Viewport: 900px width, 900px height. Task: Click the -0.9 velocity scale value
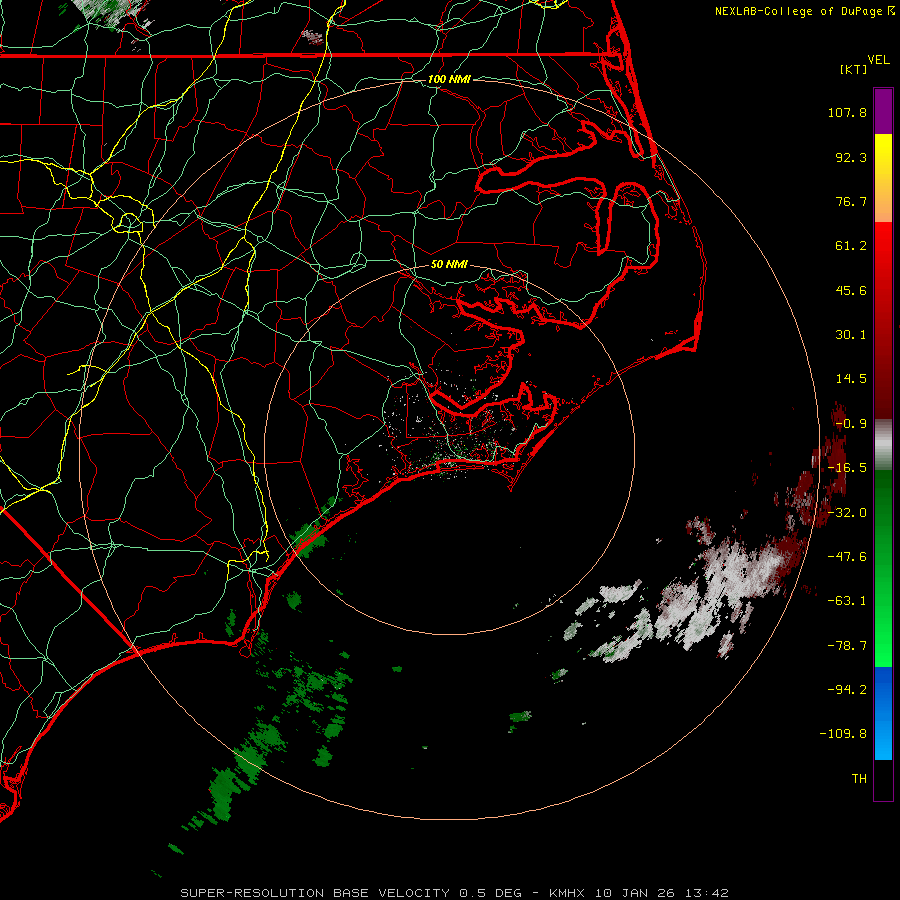click(x=851, y=424)
